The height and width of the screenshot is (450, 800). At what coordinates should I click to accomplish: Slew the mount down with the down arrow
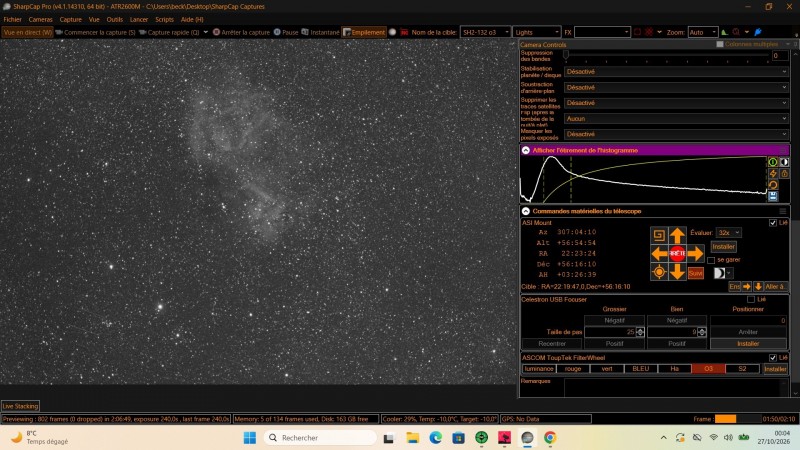(x=677, y=272)
